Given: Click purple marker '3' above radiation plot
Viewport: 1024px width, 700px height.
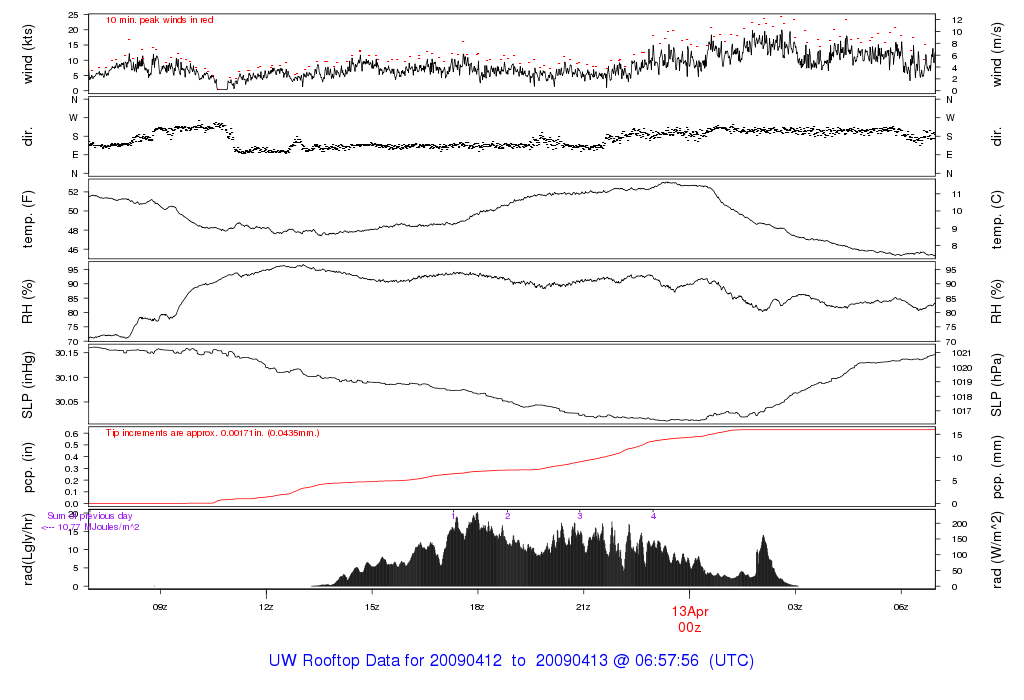Looking at the screenshot, I should [579, 516].
